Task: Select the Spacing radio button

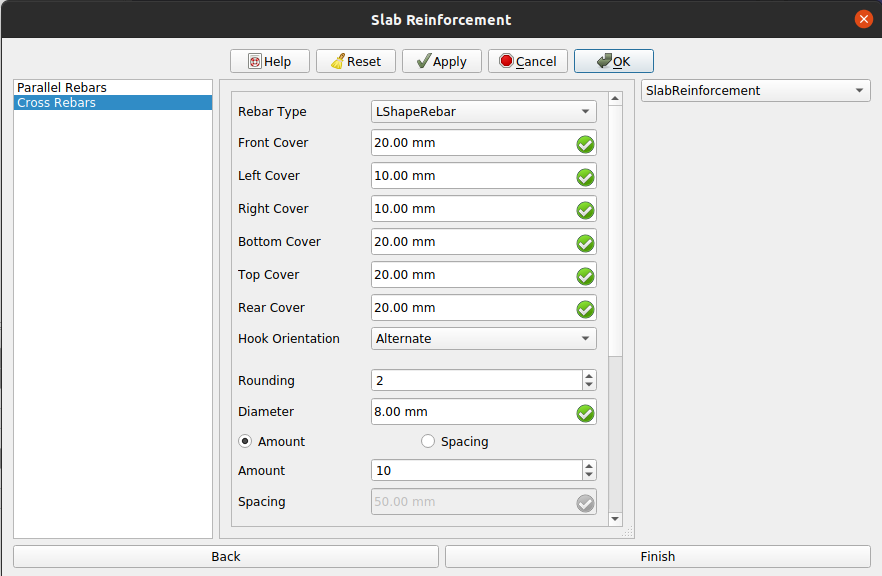Action: tap(428, 442)
